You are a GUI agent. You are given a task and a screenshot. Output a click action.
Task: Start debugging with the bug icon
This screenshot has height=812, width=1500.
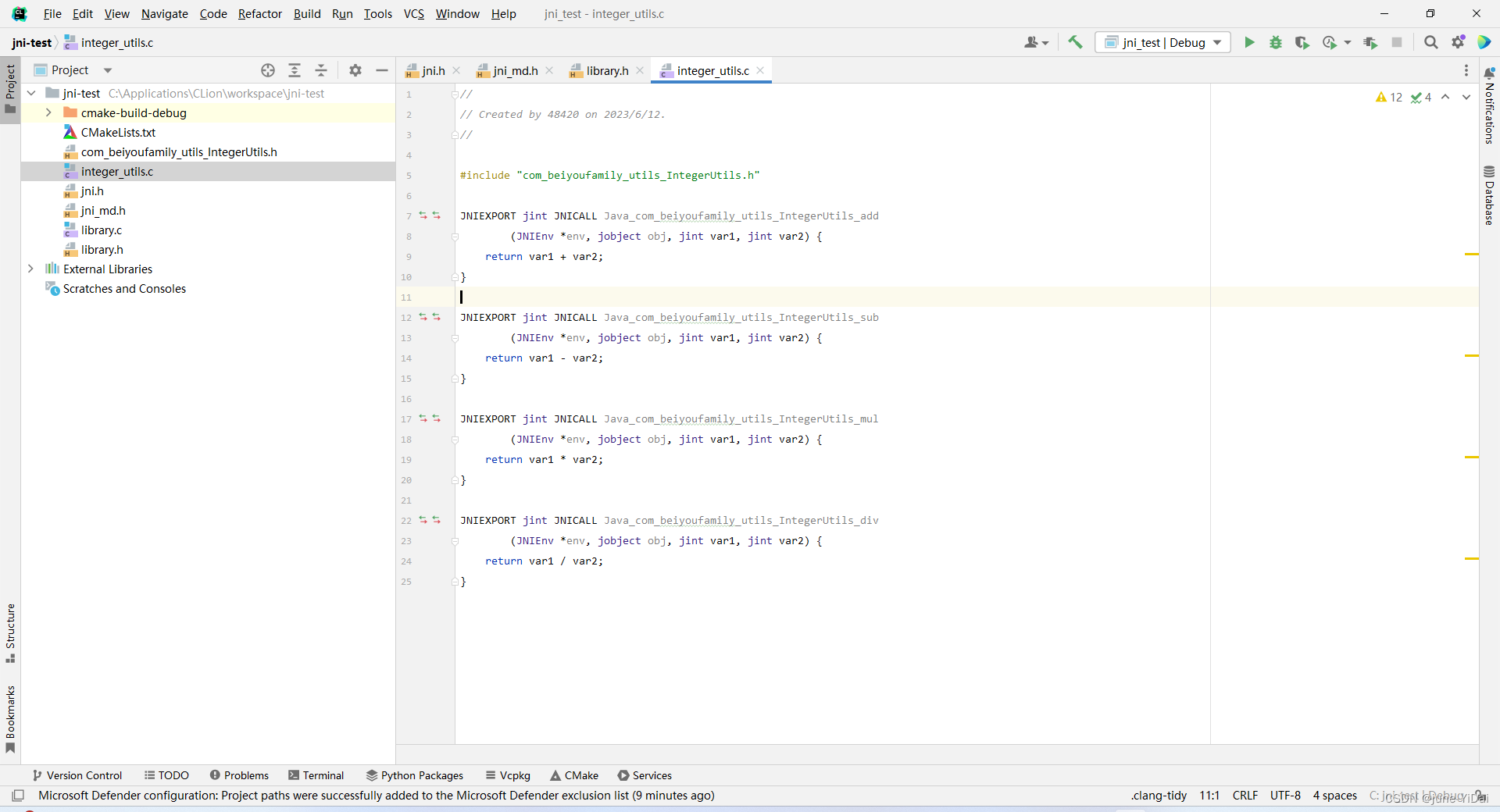coord(1276,42)
